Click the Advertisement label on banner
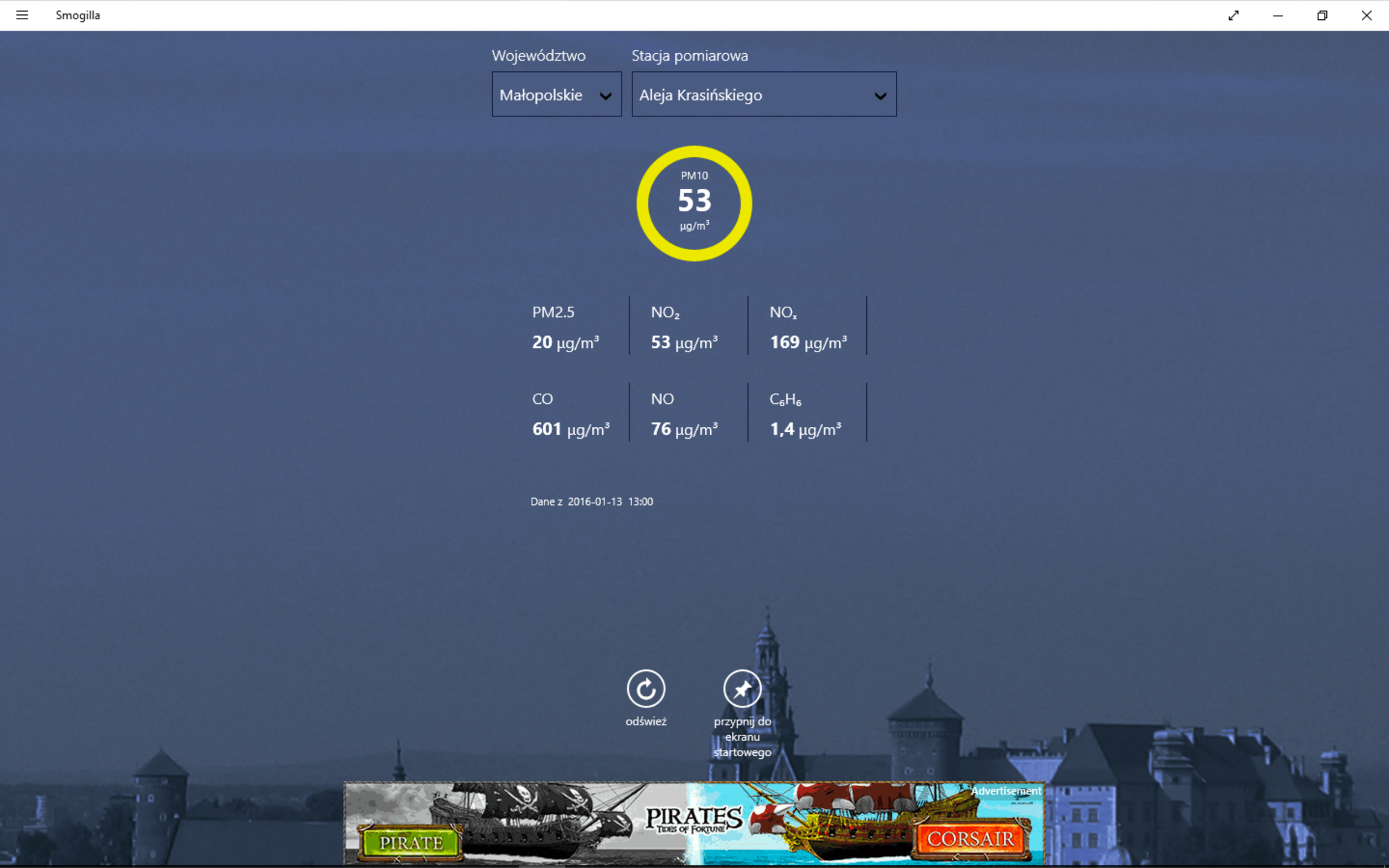The width and height of the screenshot is (1389, 868). (x=1006, y=791)
